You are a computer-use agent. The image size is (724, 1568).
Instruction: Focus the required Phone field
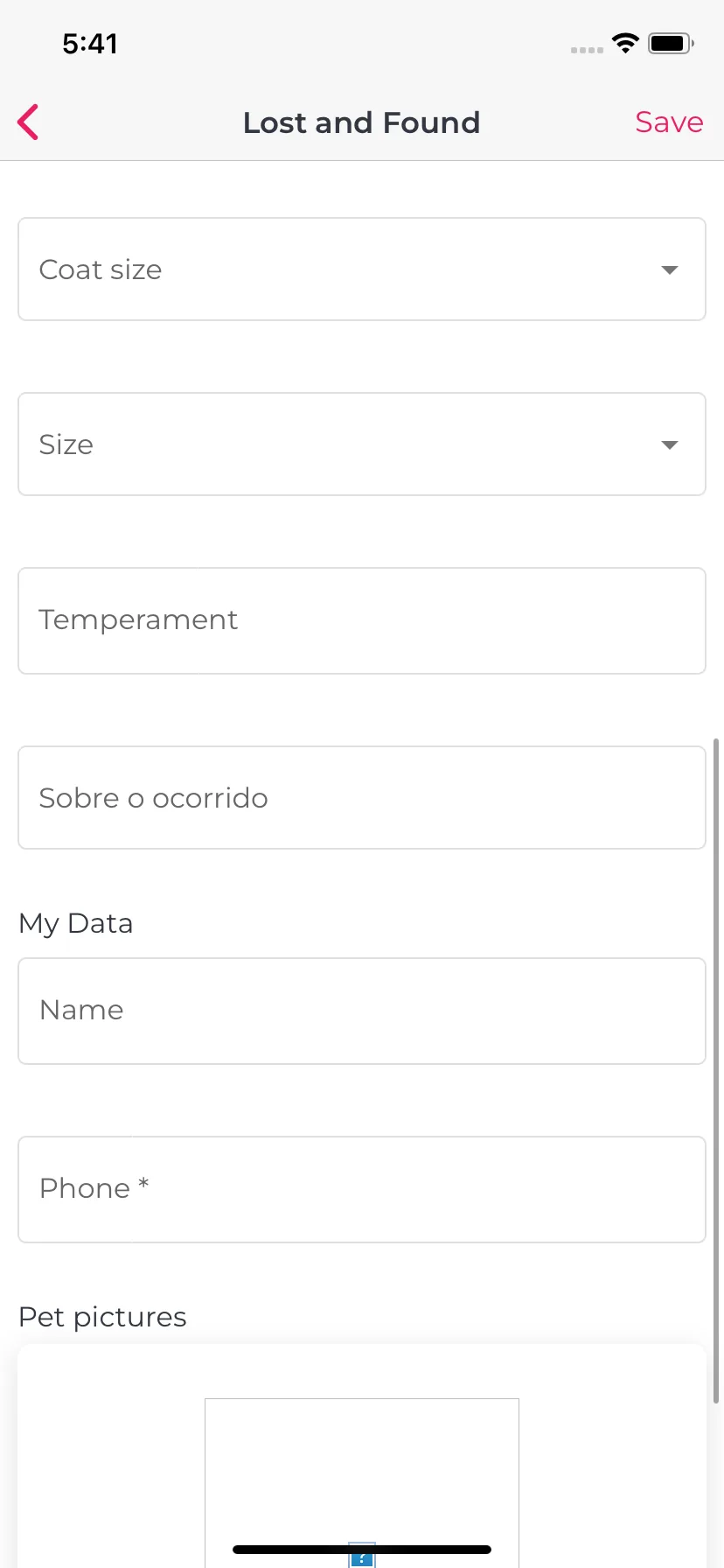(x=362, y=1189)
